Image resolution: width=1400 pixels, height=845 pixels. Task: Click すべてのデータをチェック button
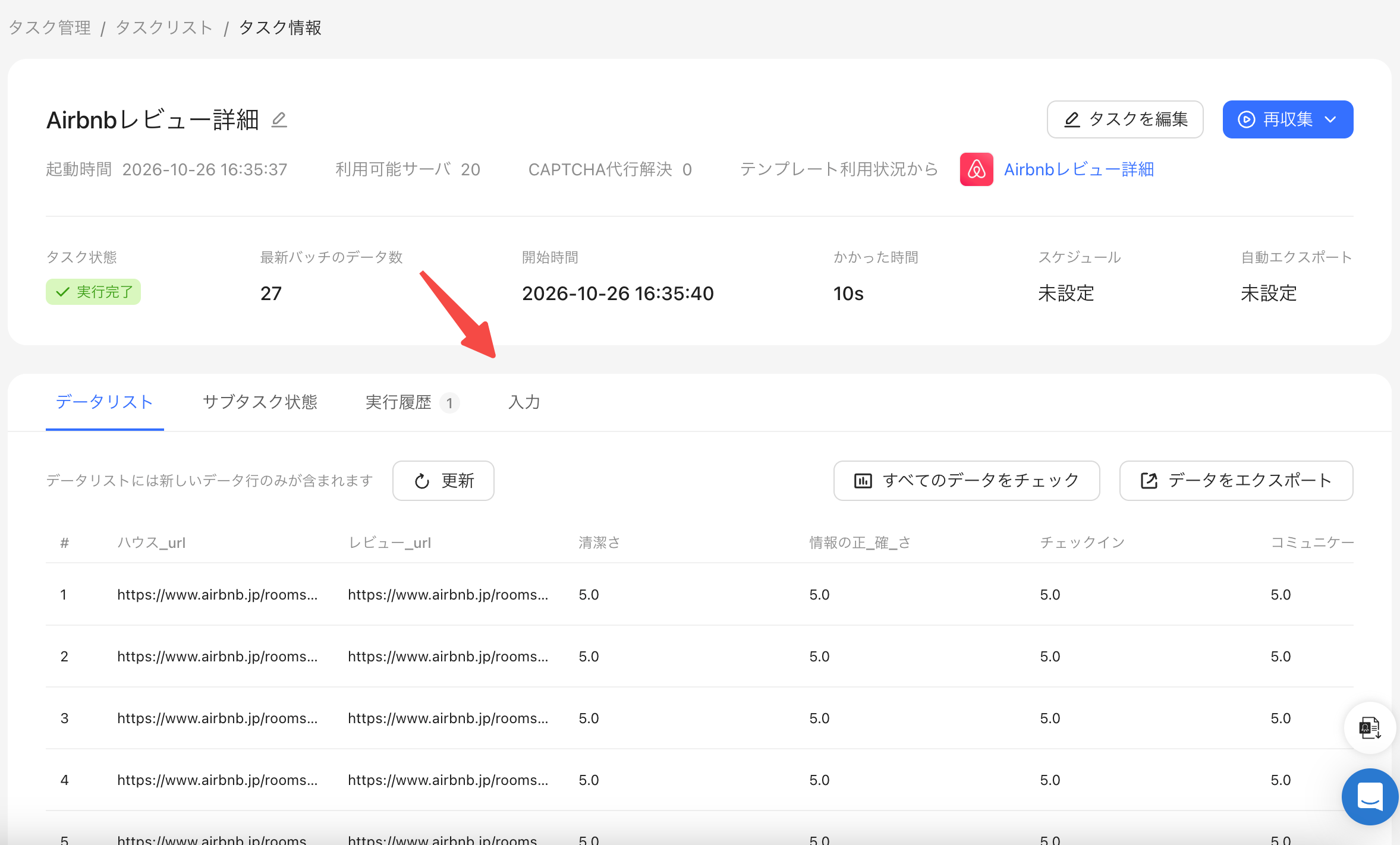(x=967, y=480)
